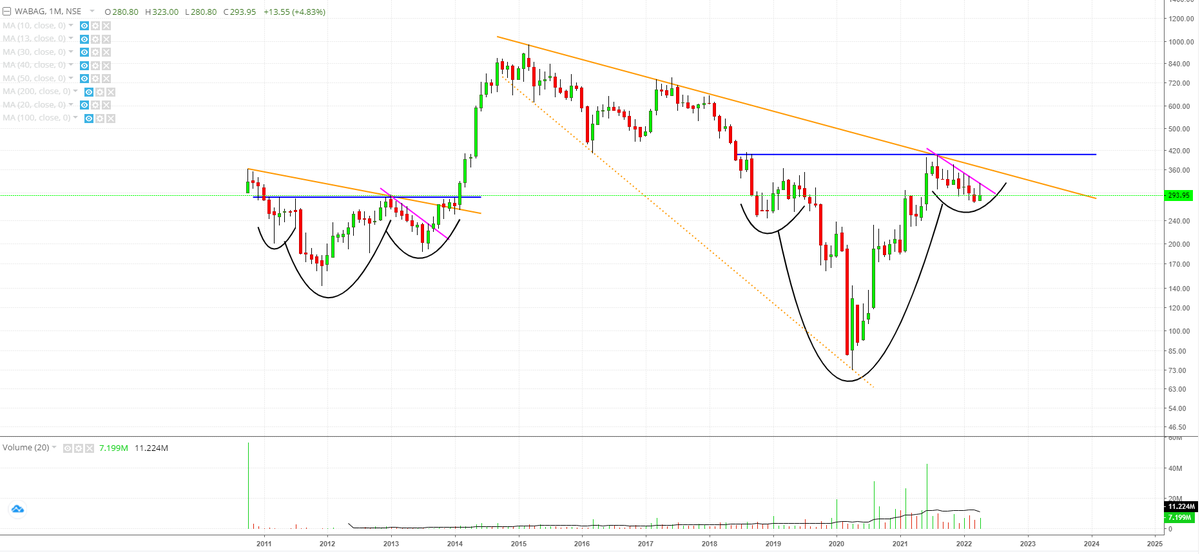The image size is (1200, 554).
Task: Expand dropdown arrow of MA (200, close, 0)
Action: [x=75, y=90]
